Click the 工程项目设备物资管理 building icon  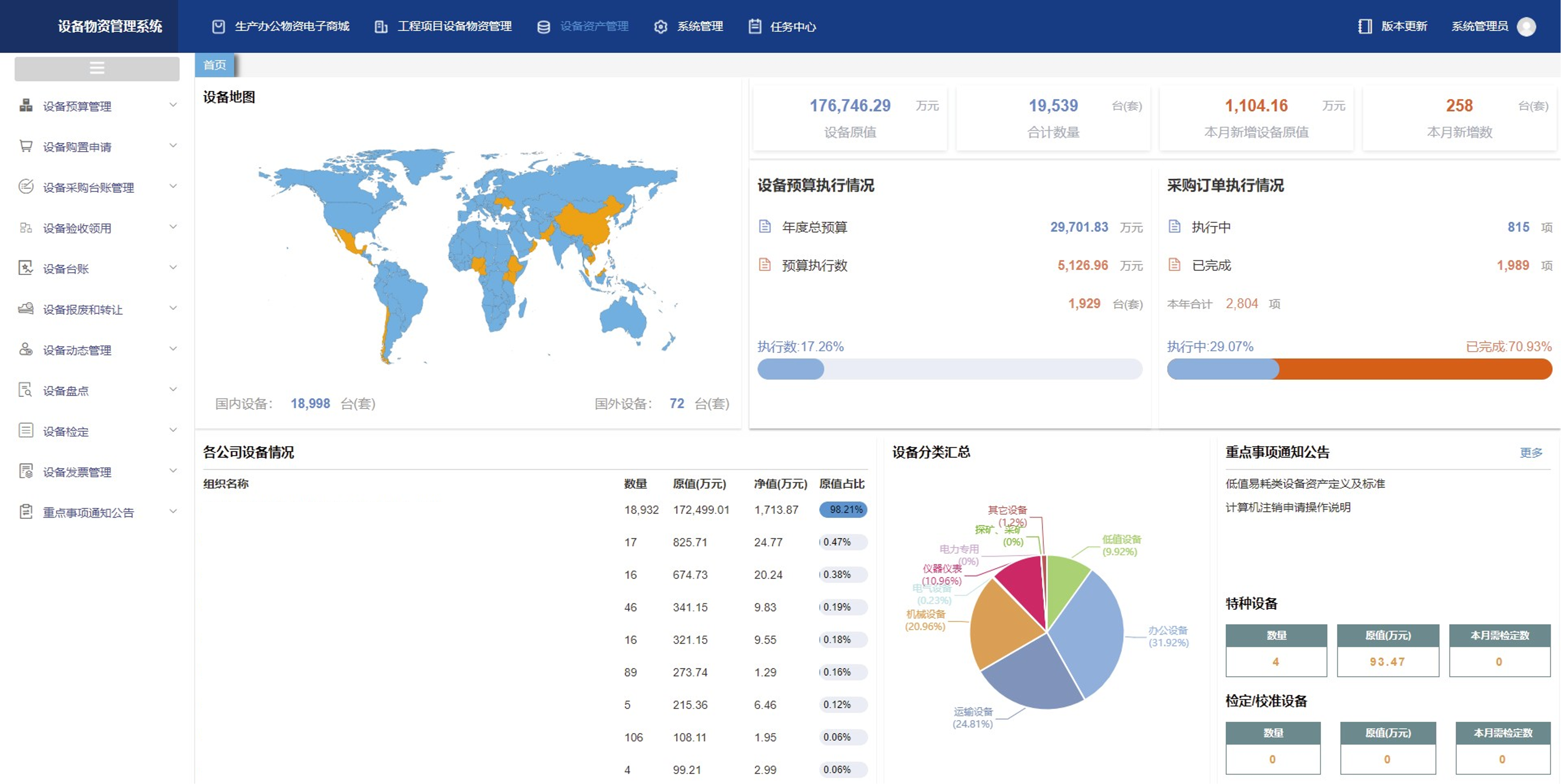point(380,27)
